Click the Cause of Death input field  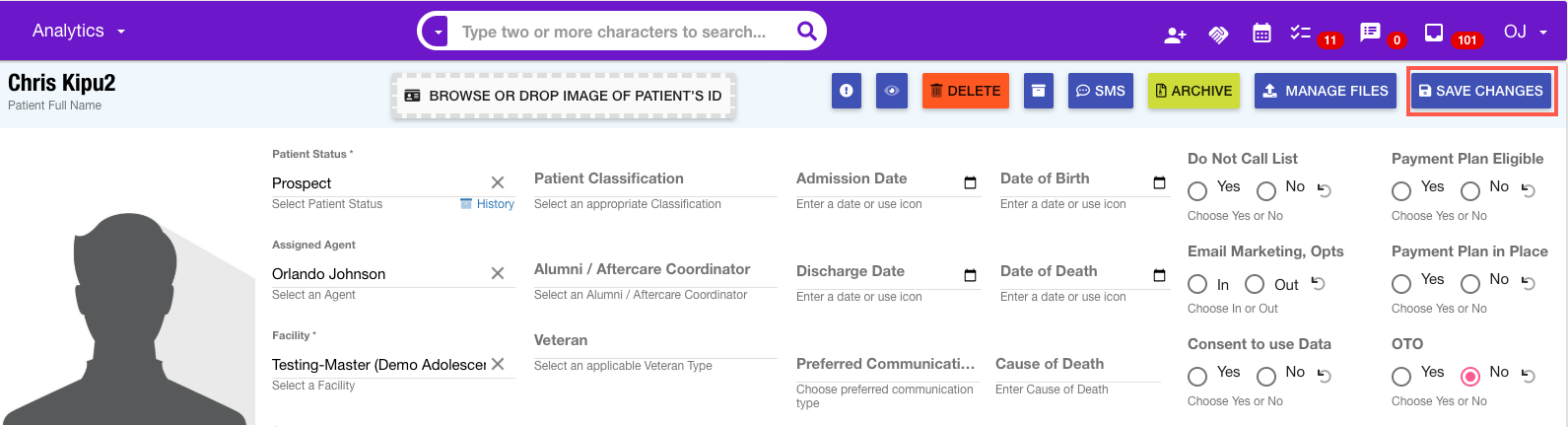coord(1078,365)
